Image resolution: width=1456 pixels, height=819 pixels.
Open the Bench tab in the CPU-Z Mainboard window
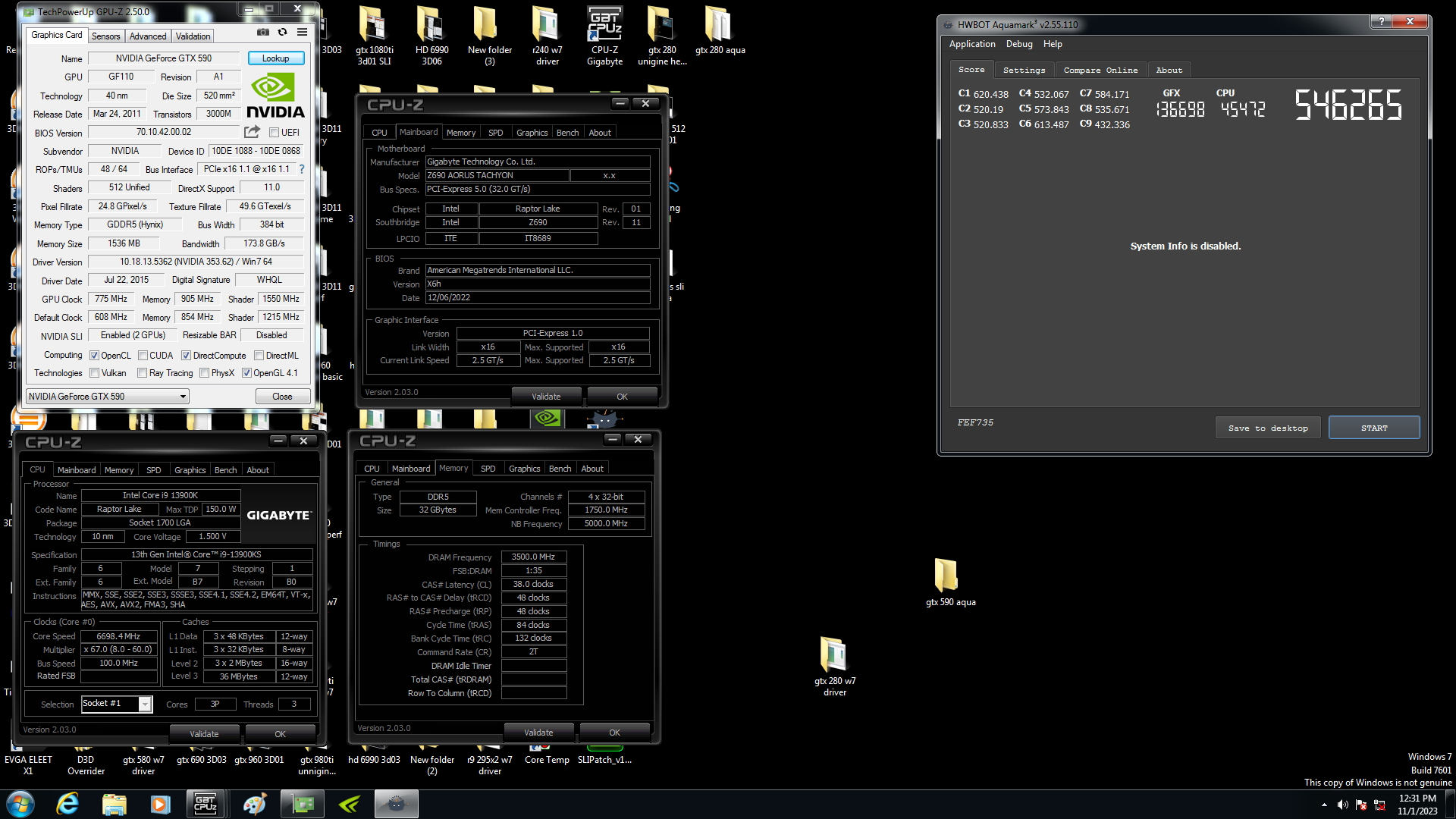click(567, 133)
